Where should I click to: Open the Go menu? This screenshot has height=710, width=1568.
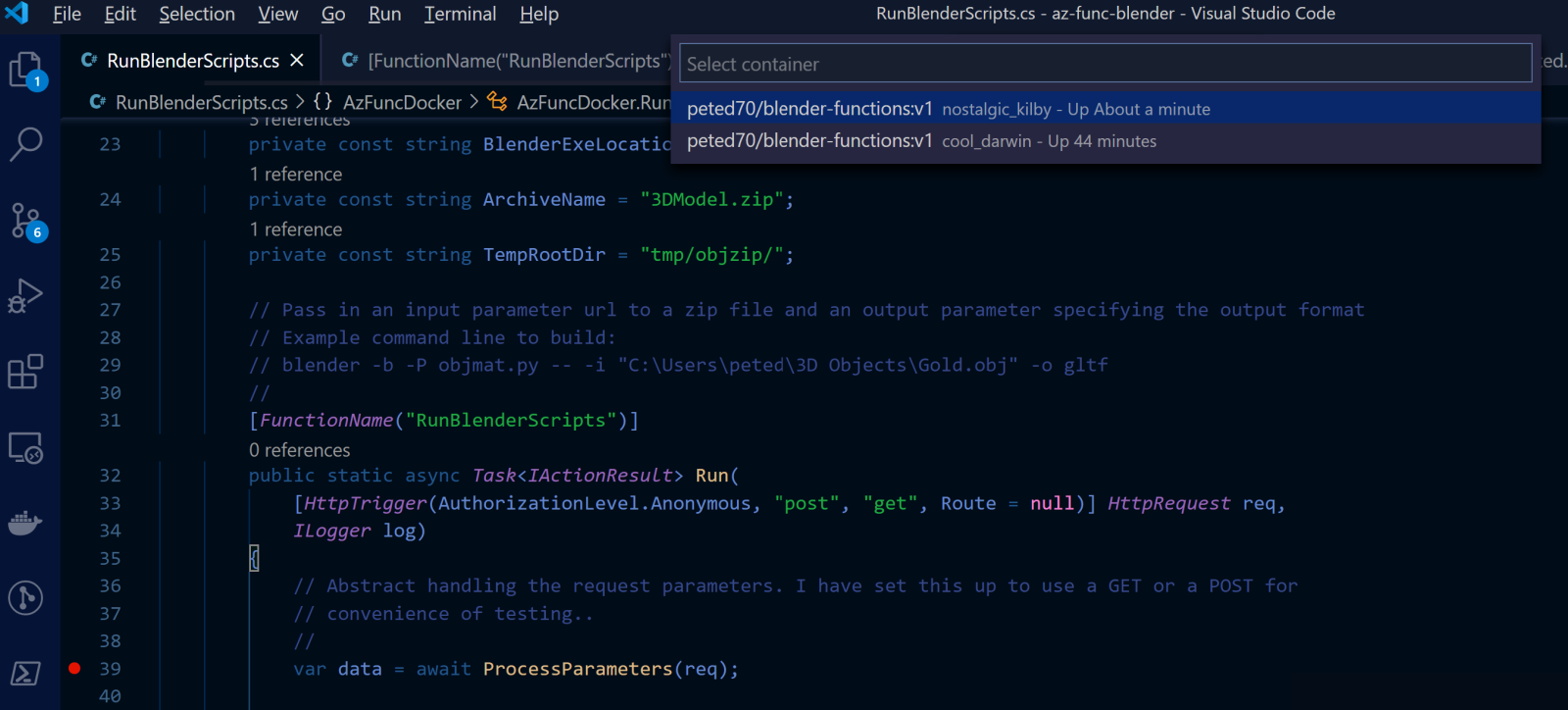coord(333,14)
